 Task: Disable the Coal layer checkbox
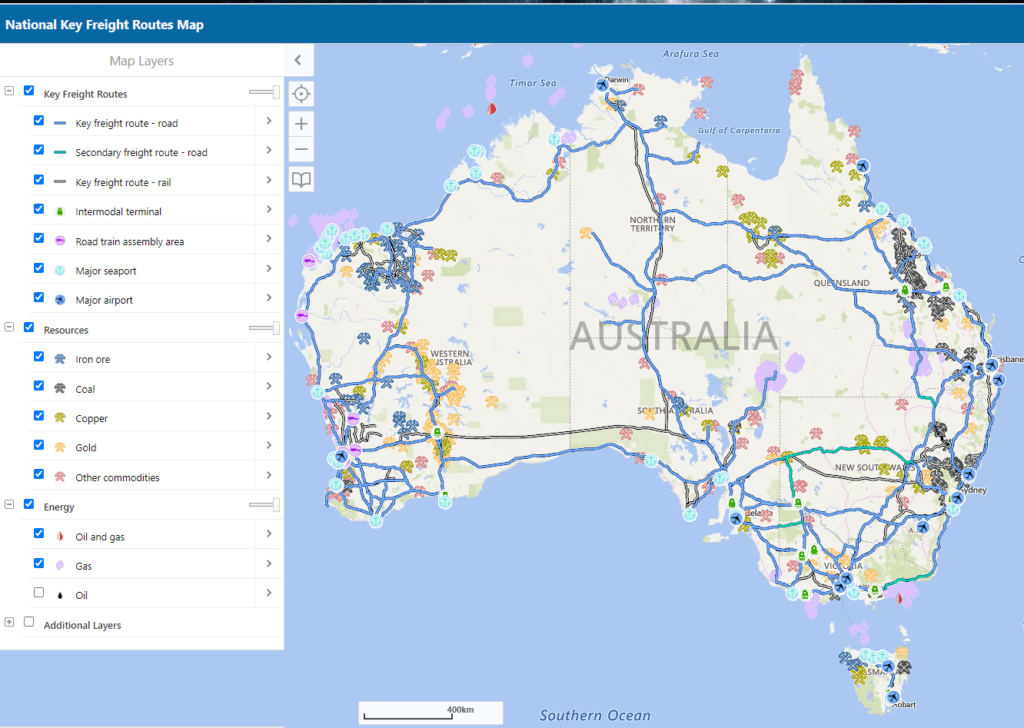point(38,387)
